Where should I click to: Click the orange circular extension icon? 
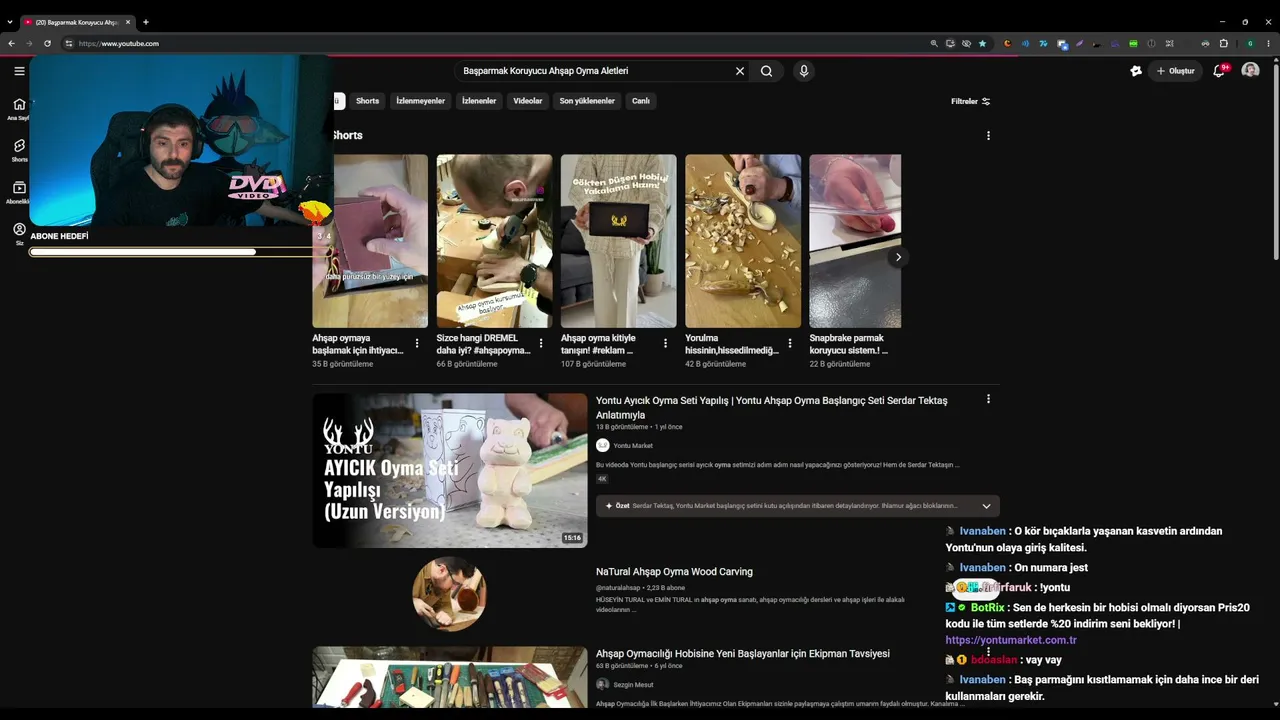pyautogui.click(x=1007, y=44)
